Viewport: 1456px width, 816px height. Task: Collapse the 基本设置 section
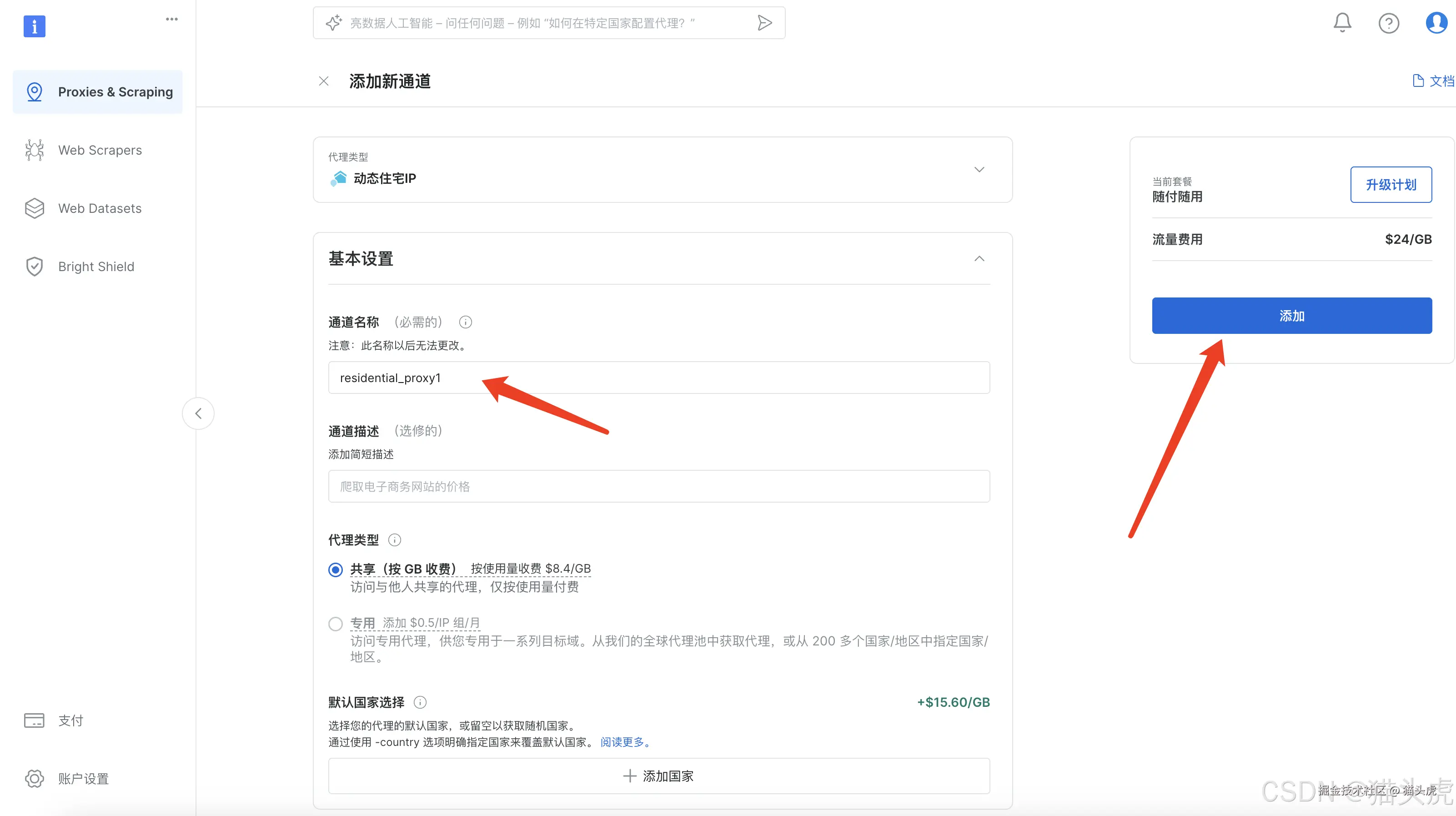click(979, 258)
